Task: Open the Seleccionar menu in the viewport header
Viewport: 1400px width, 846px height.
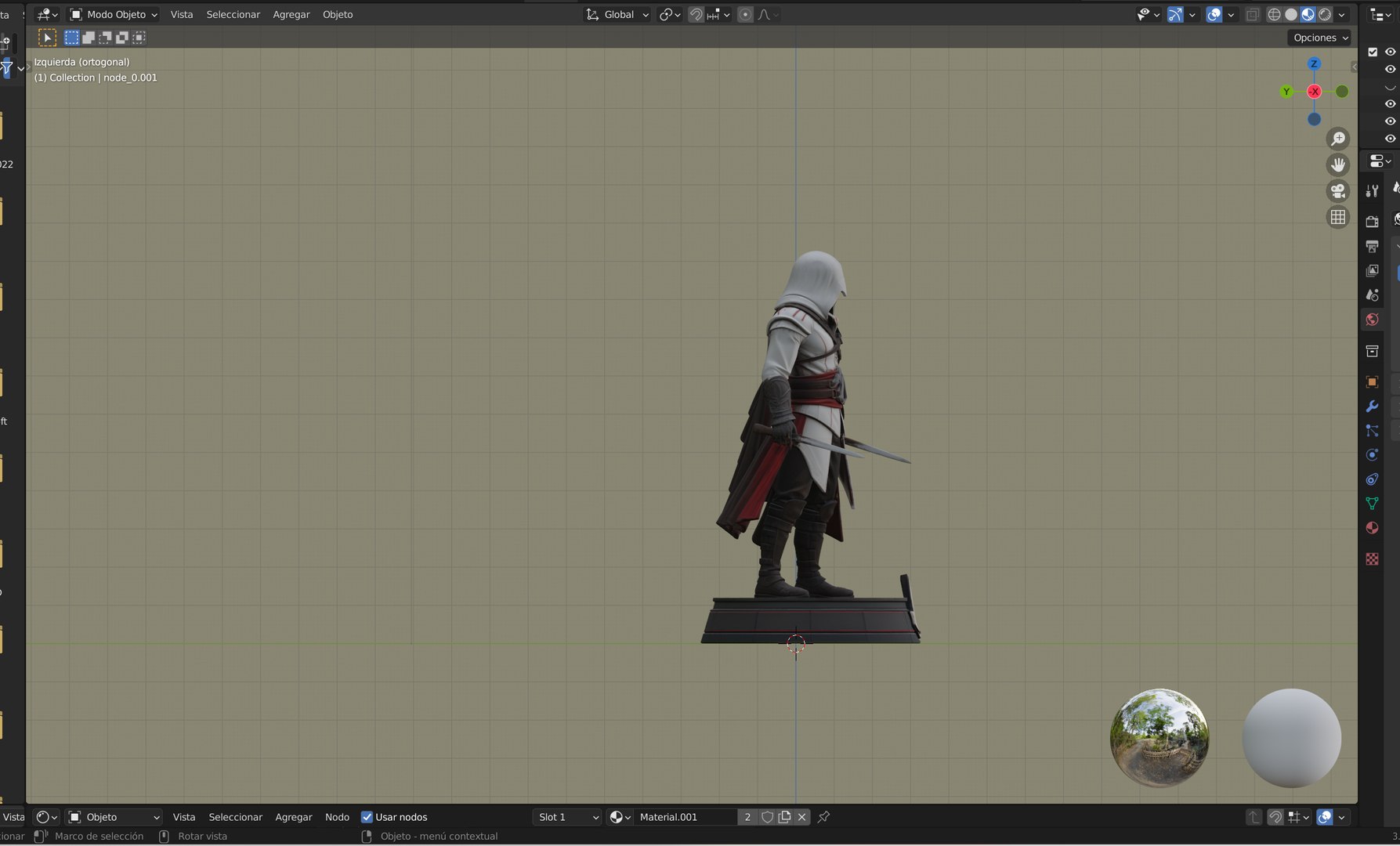Action: [x=233, y=15]
